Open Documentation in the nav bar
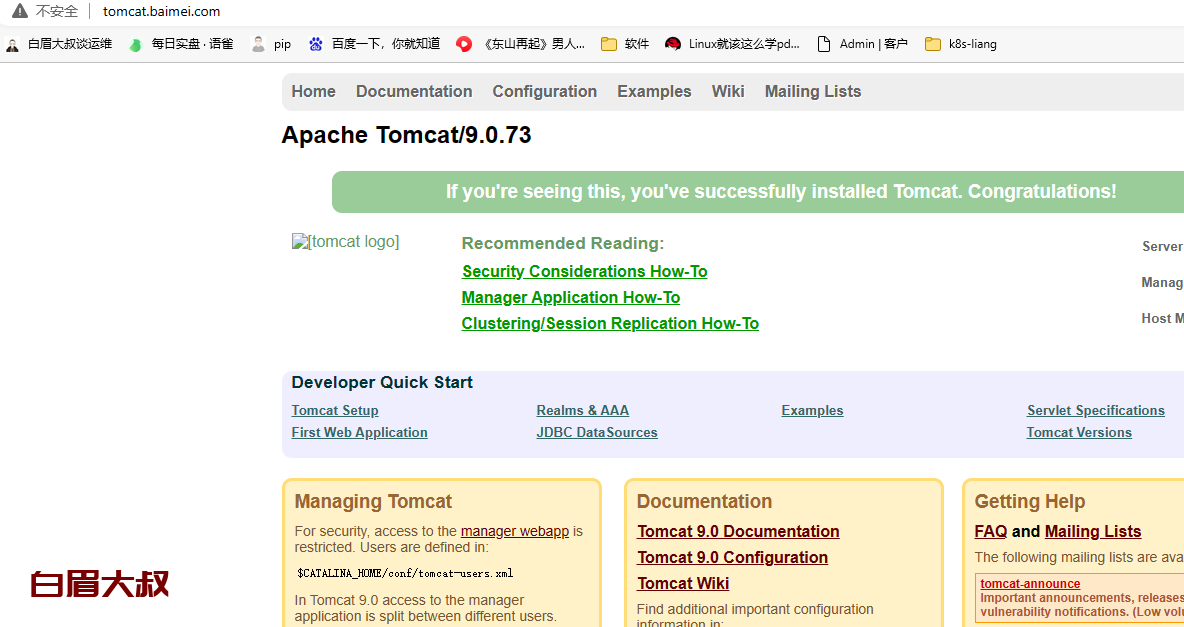 (x=414, y=91)
